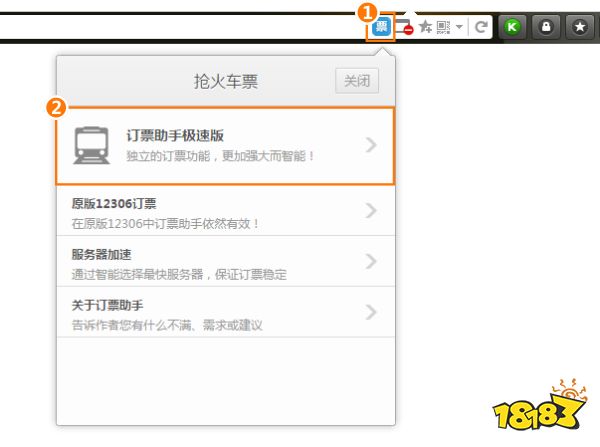Click the chevron beside 服务器加速
600x447 pixels.
tap(371, 262)
